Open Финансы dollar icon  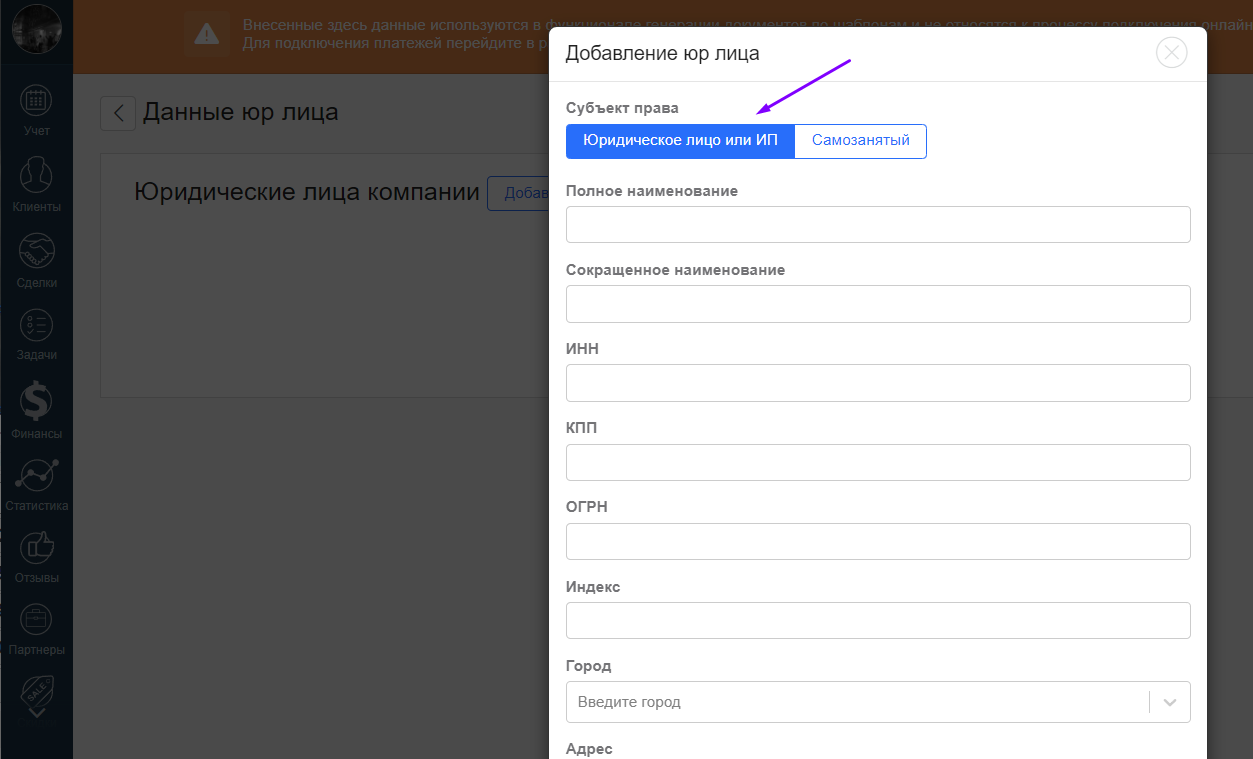36,402
